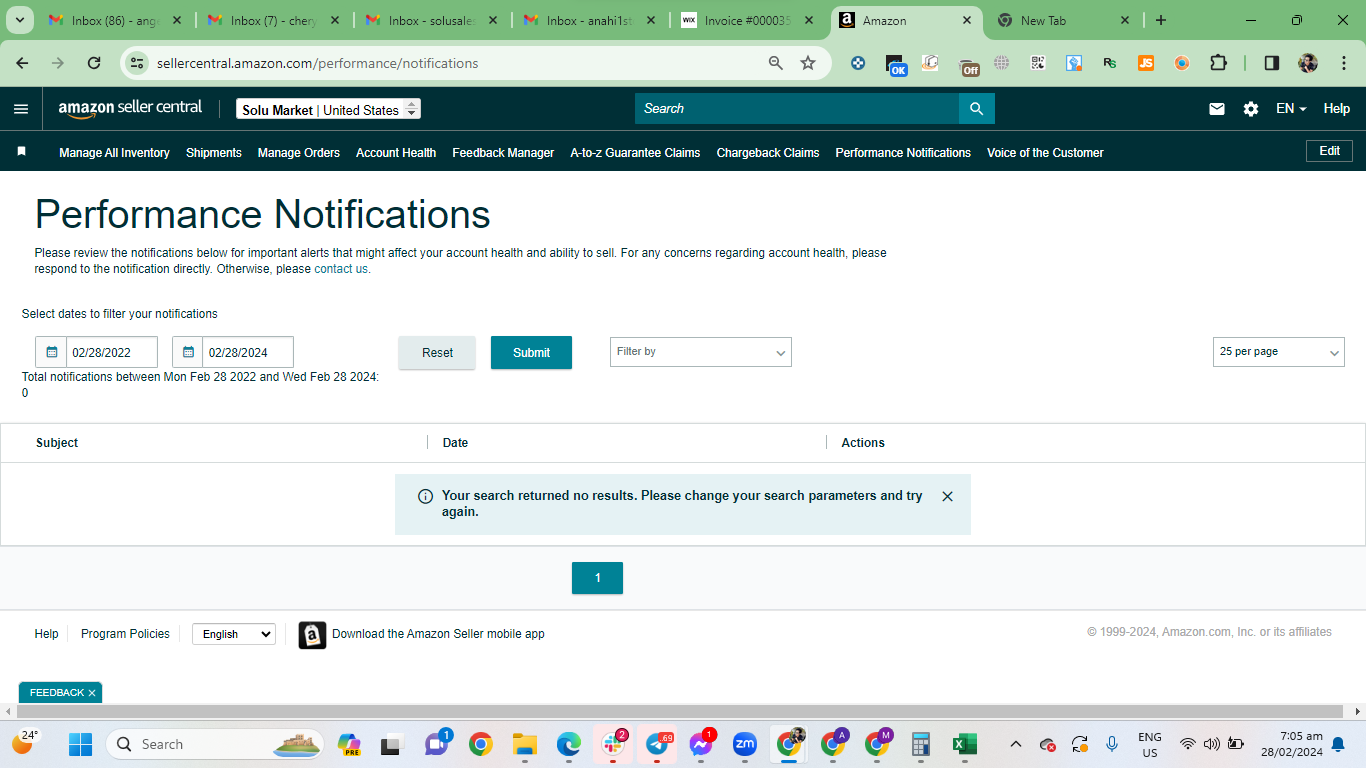This screenshot has width=1366, height=768.
Task: Click the Submit button
Action: [531, 352]
